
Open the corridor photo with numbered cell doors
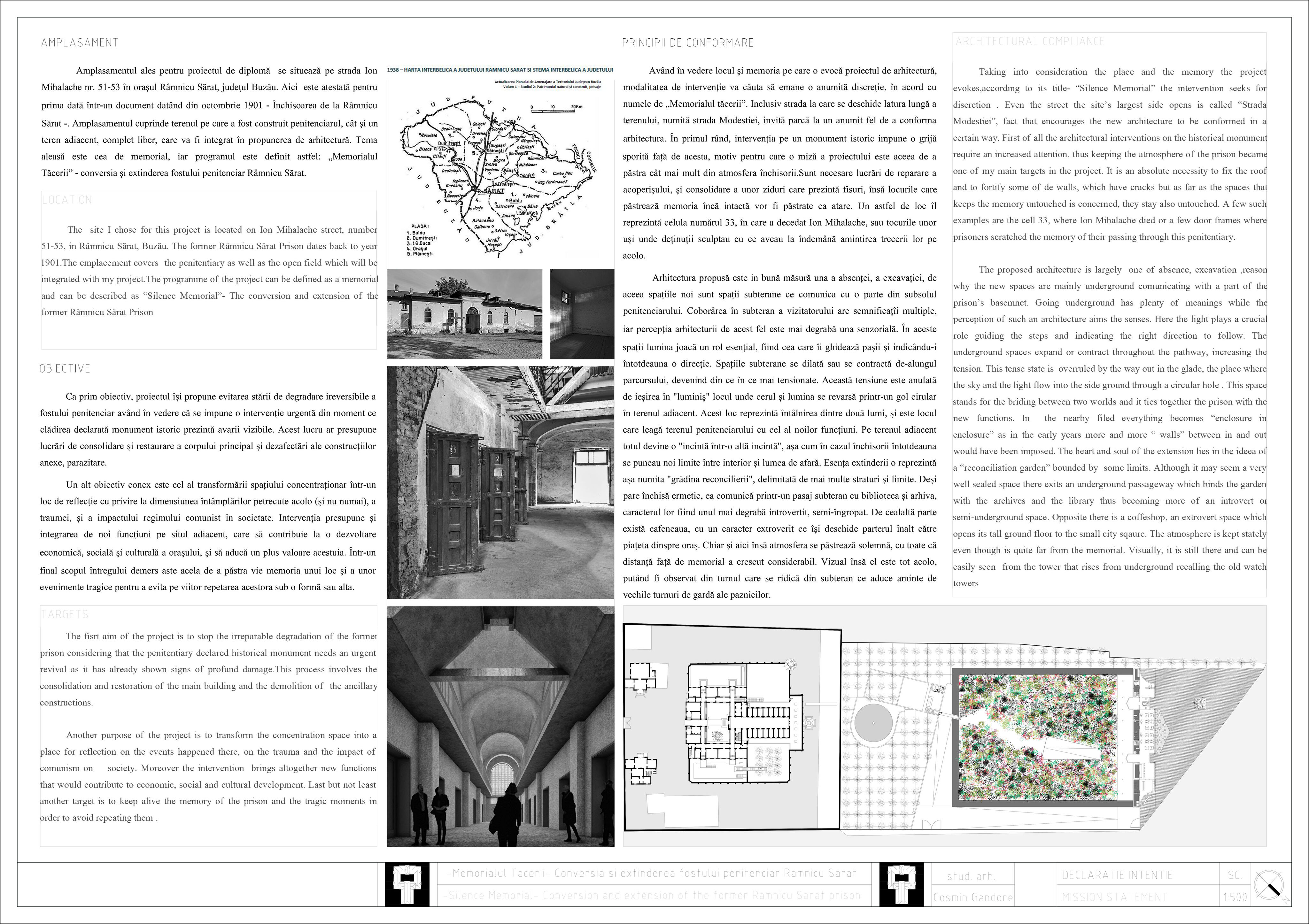coord(500,482)
